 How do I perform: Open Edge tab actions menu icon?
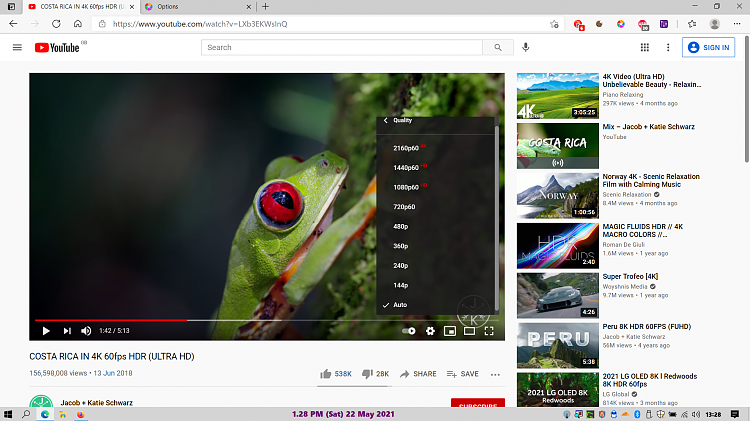(x=11, y=7)
